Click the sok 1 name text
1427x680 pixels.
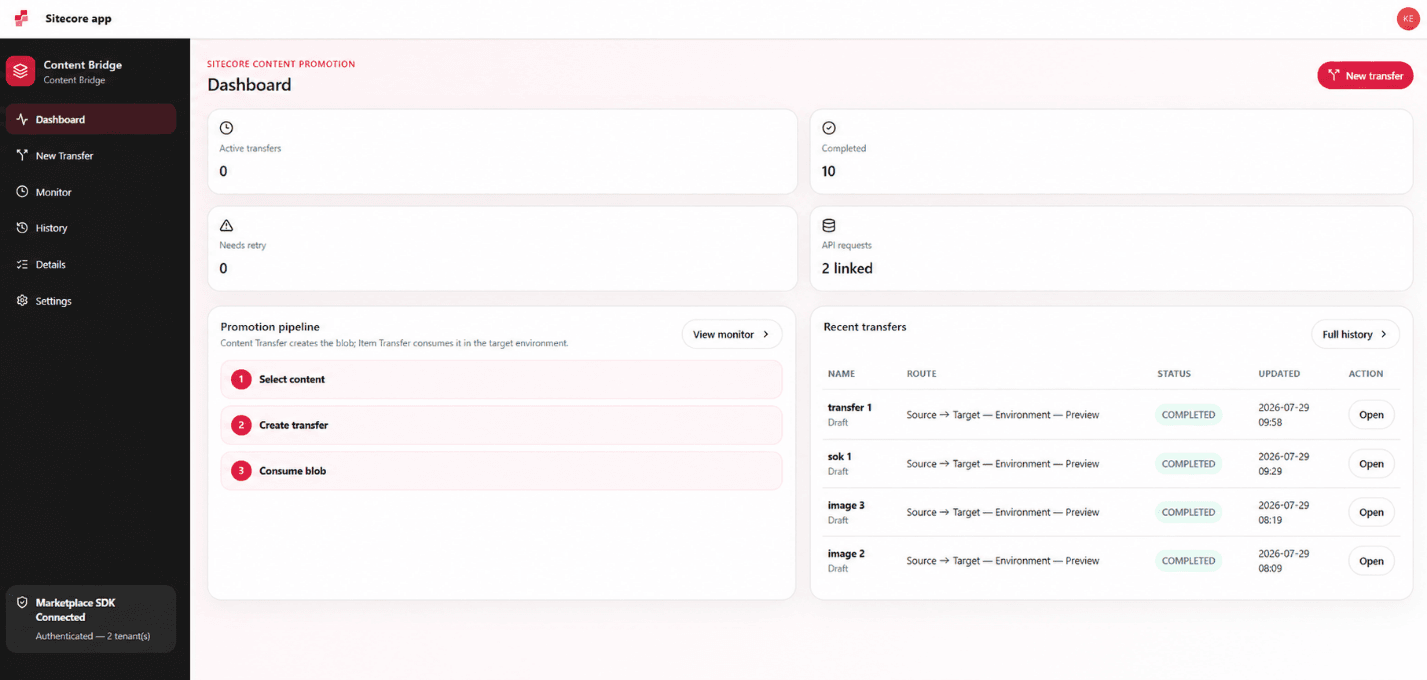839,456
